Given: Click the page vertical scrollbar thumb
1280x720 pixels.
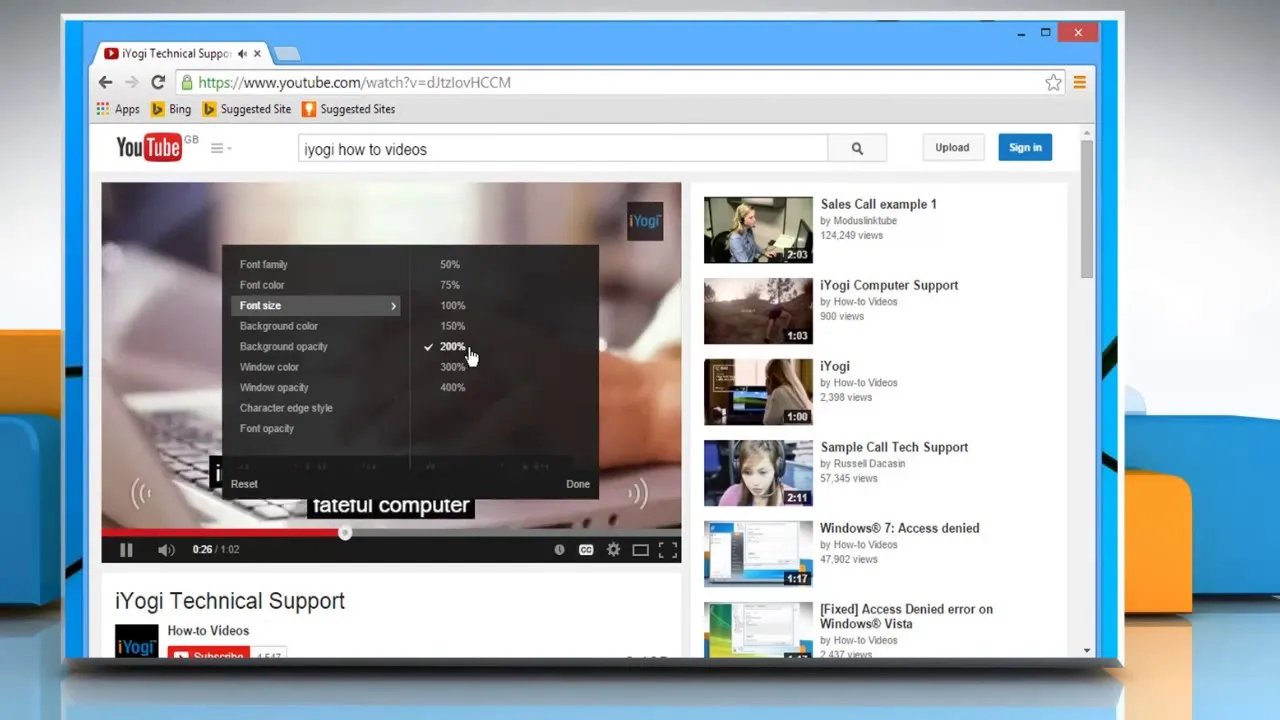Looking at the screenshot, I should 1087,208.
